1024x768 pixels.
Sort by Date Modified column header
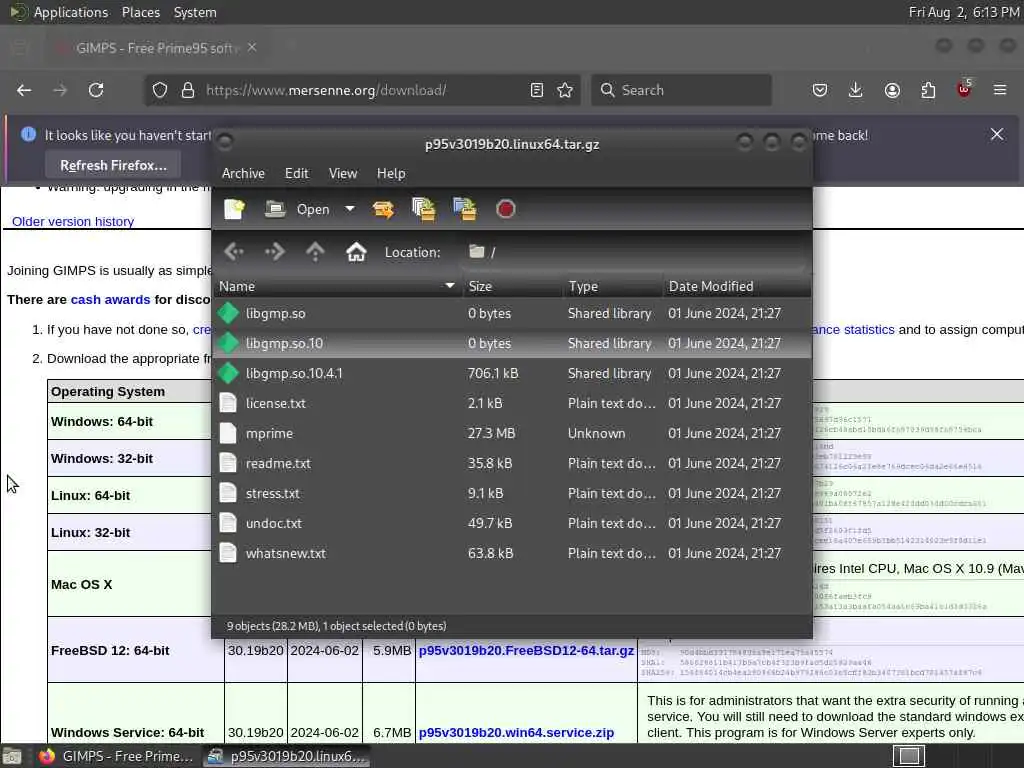737,287
